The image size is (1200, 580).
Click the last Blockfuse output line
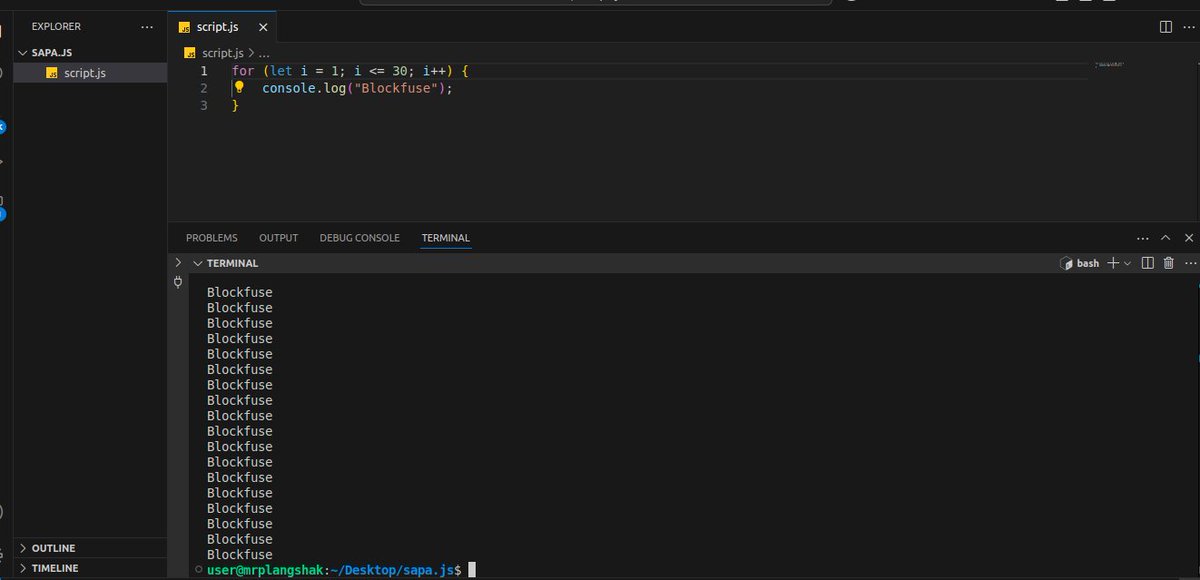[x=240, y=554]
